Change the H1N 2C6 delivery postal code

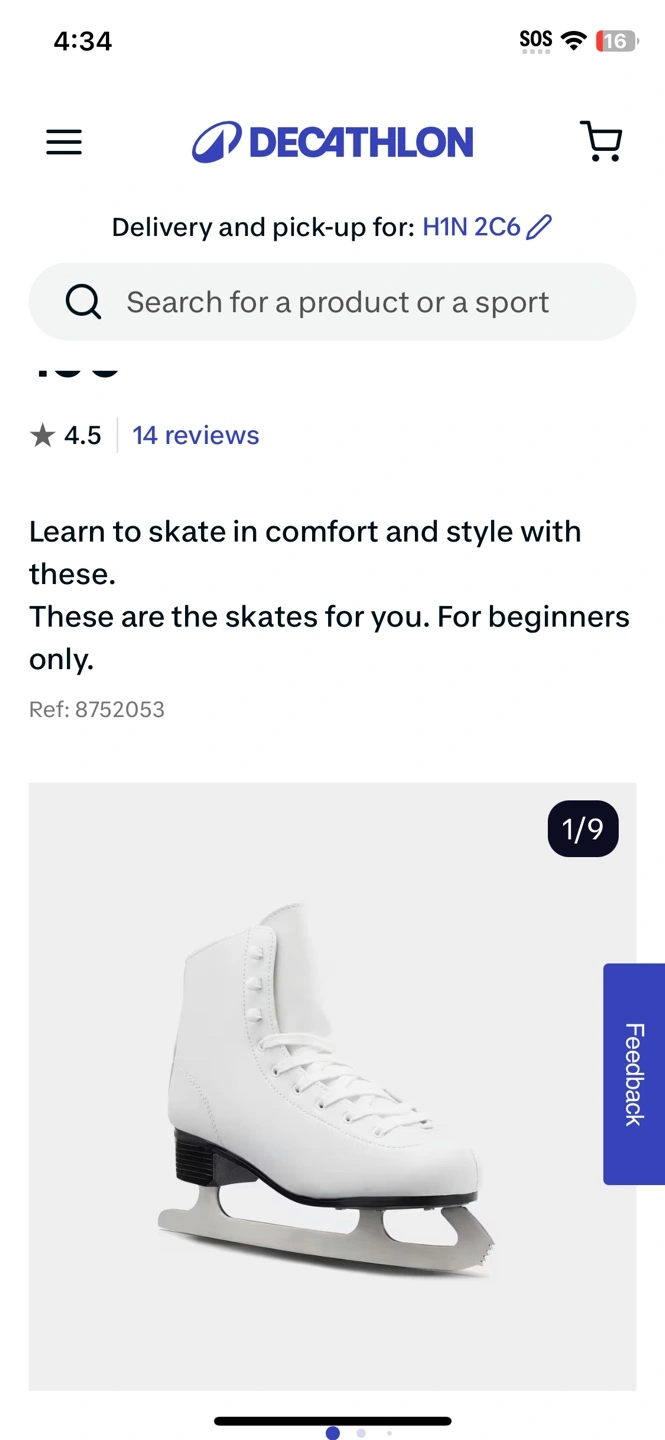[x=471, y=228]
